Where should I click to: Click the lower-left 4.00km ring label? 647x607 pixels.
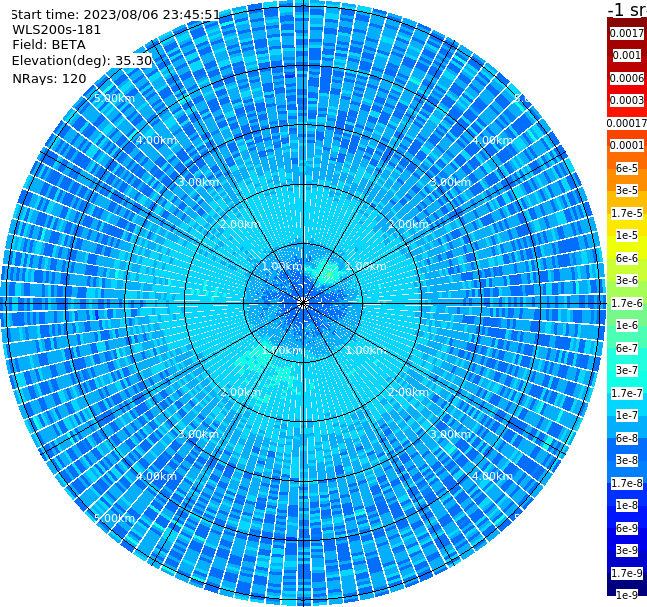tap(156, 476)
